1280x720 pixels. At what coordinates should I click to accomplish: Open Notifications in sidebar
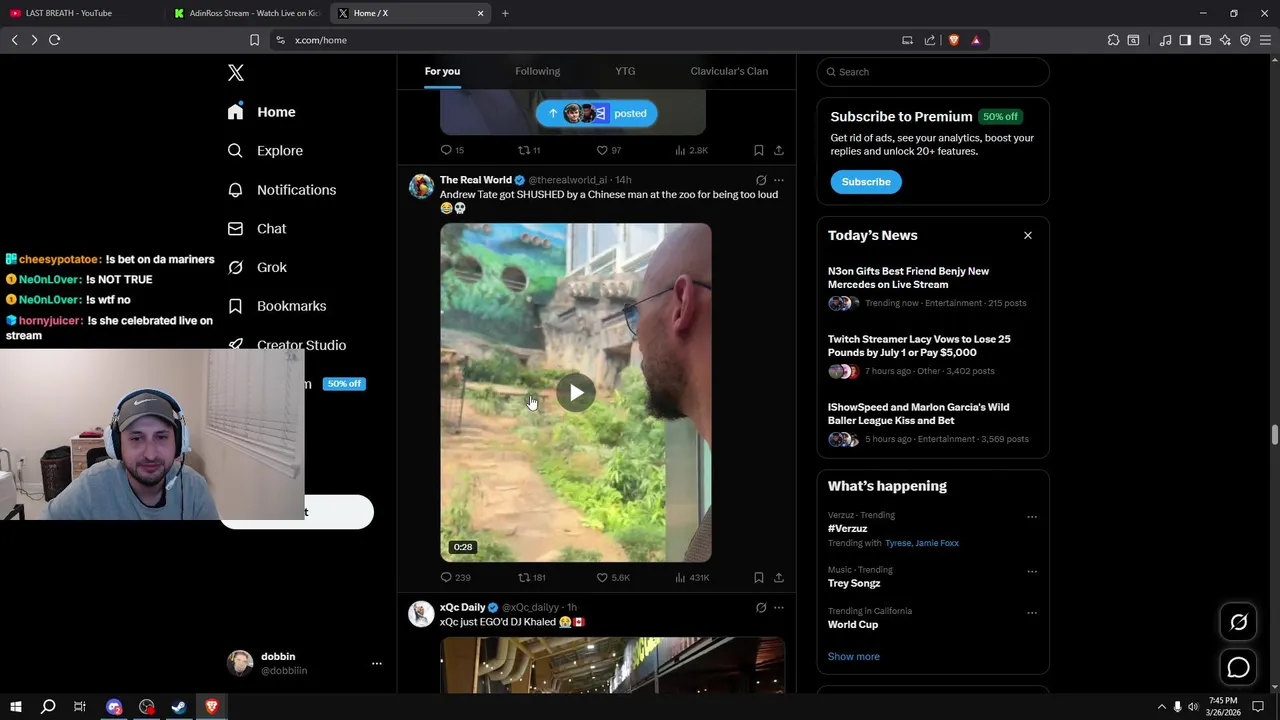pos(281,190)
